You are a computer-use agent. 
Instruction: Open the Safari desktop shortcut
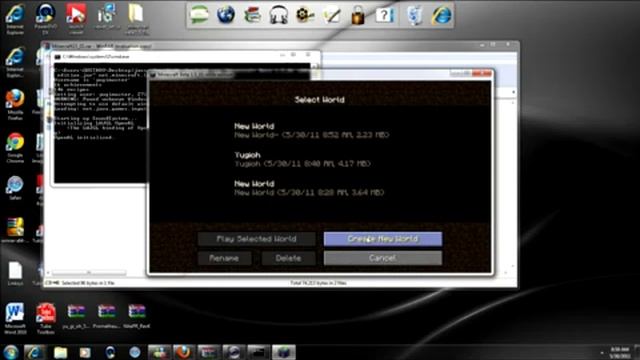point(15,188)
